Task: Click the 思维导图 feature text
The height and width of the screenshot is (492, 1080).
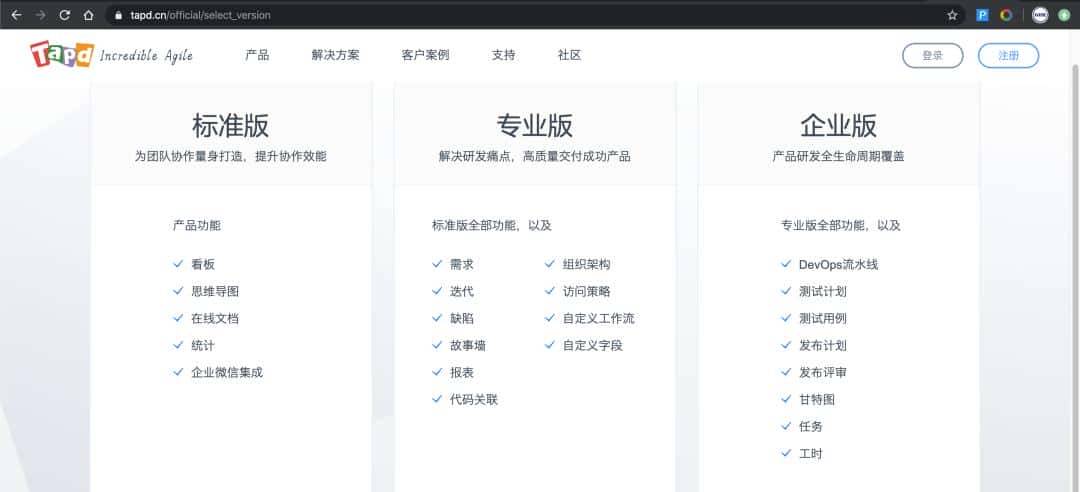Action: coord(215,291)
